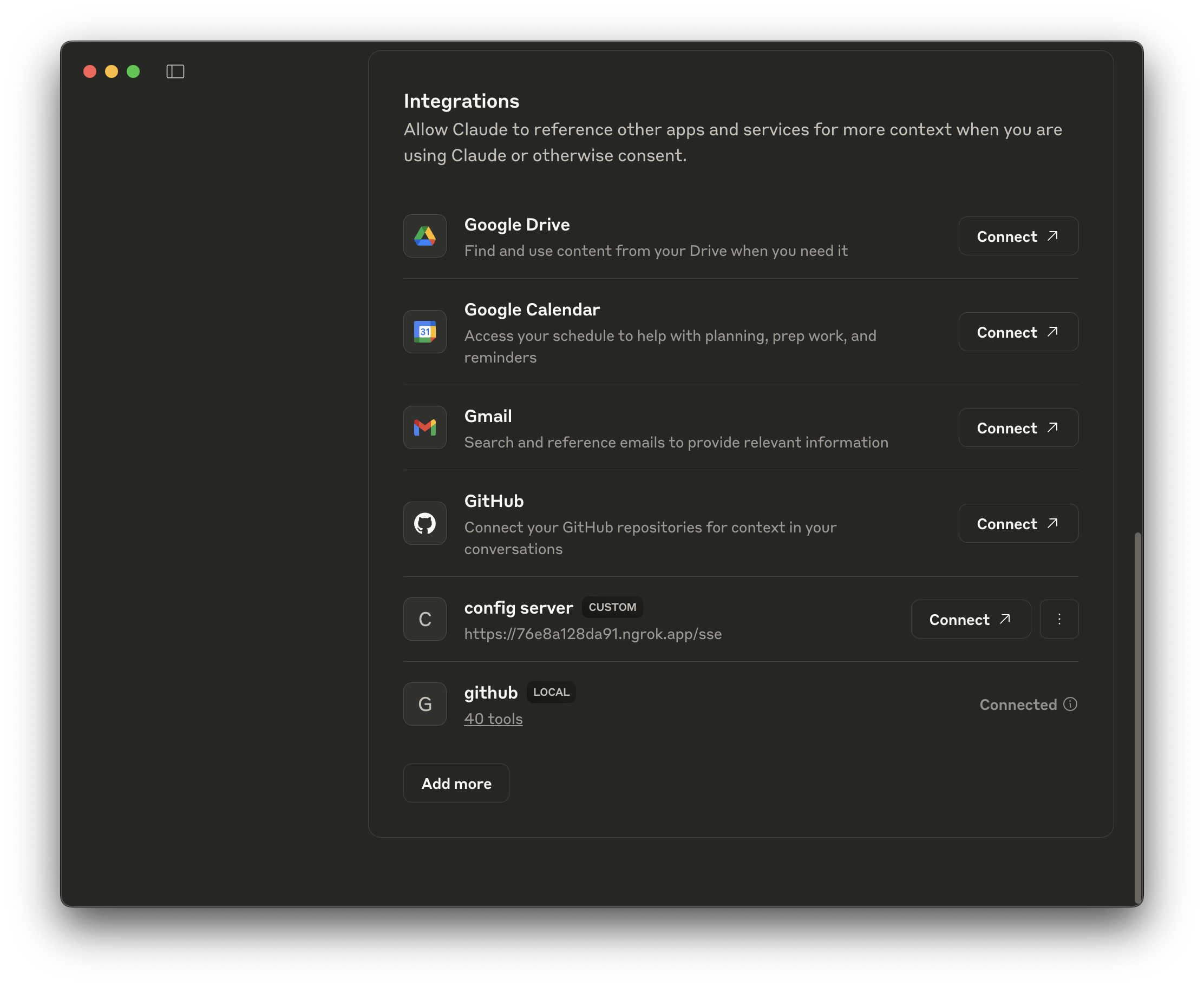The width and height of the screenshot is (1204, 987).
Task: Click the local github G avatar
Action: 425,704
